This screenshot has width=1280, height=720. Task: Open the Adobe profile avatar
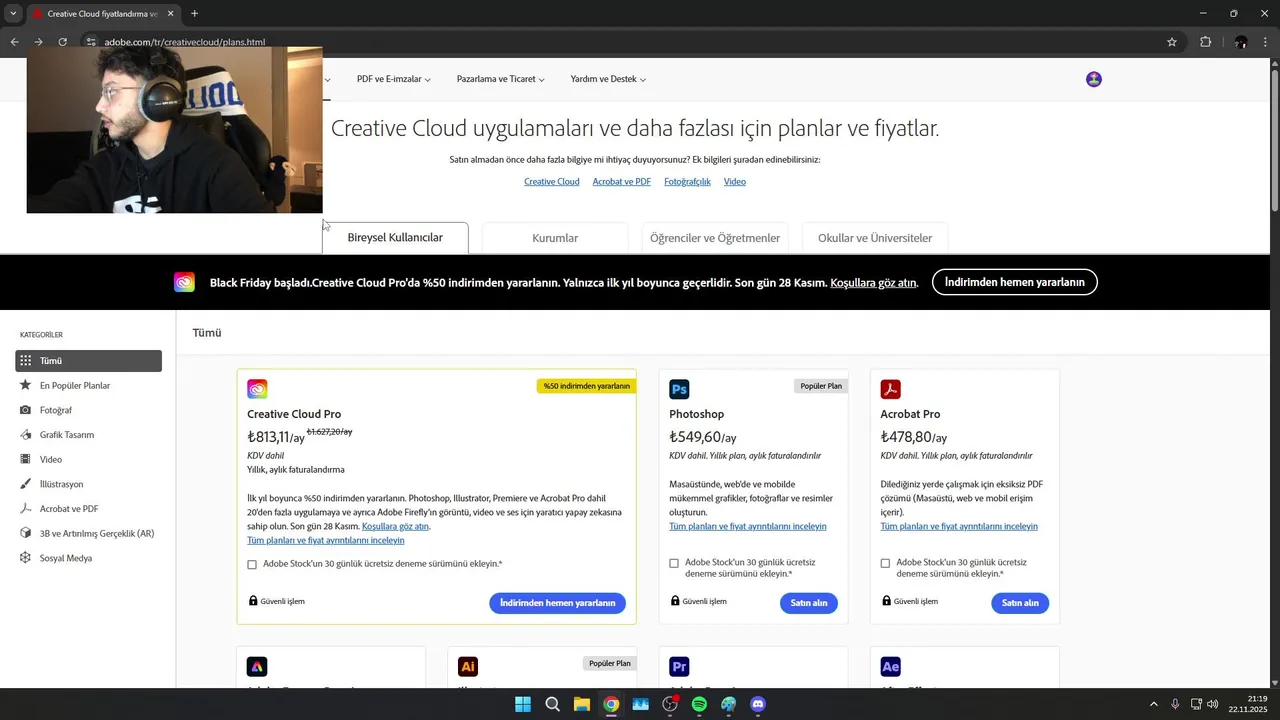(x=1094, y=79)
